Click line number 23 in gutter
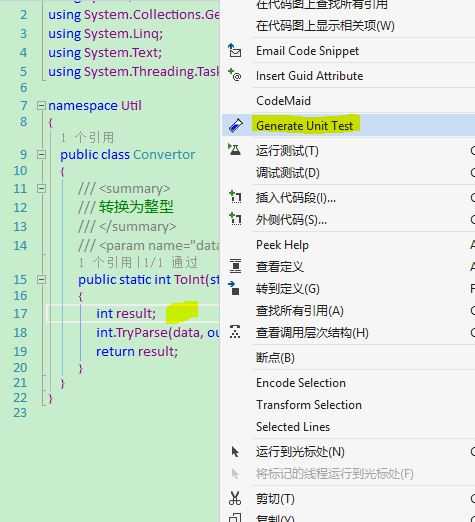The height and width of the screenshot is (522, 475). pos(20,413)
